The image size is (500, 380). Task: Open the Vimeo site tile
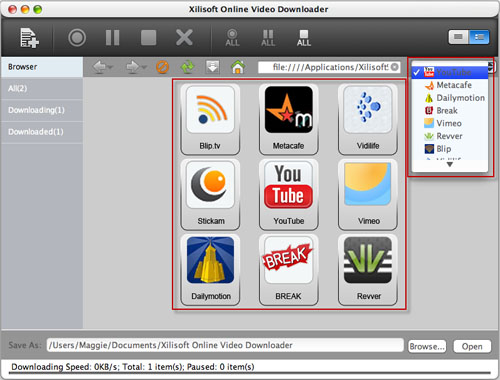368,194
